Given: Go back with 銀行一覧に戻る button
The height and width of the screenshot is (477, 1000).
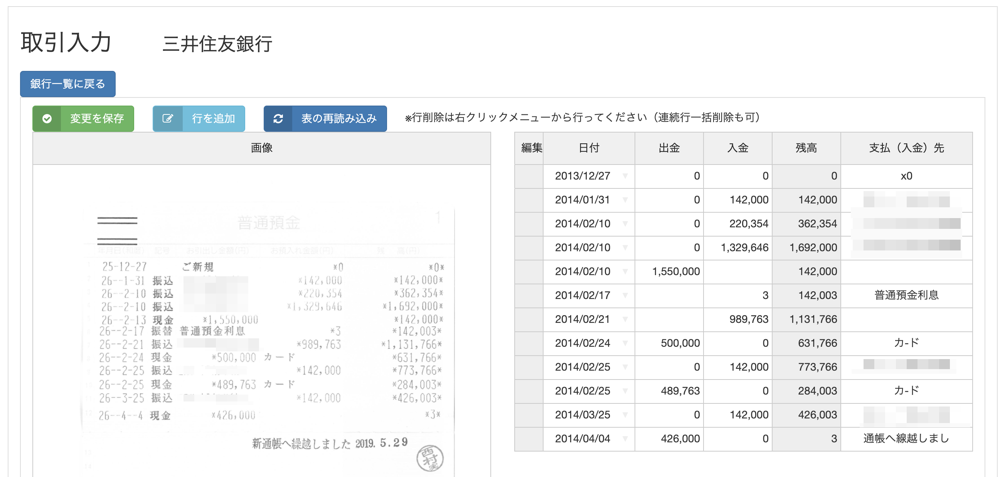Looking at the screenshot, I should 68,84.
